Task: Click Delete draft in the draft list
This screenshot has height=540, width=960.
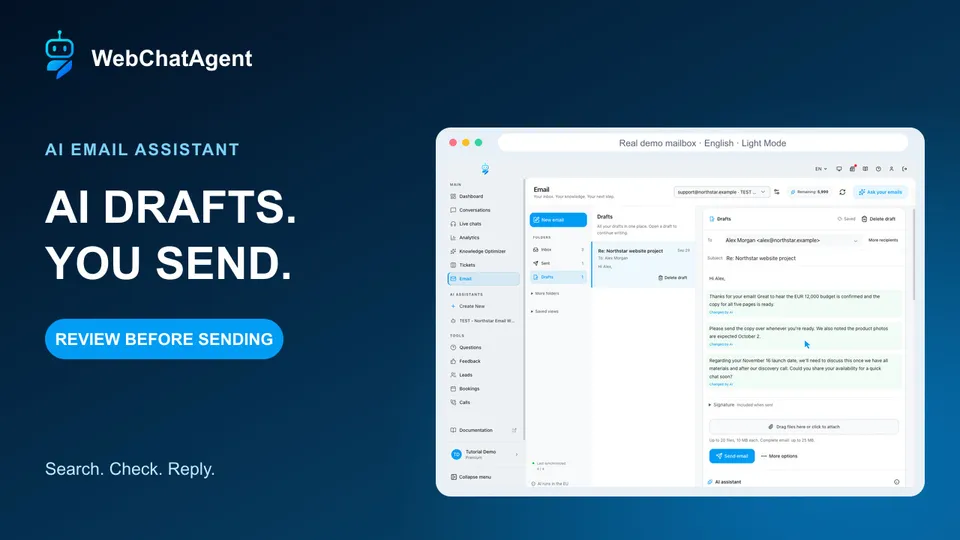Action: point(672,278)
